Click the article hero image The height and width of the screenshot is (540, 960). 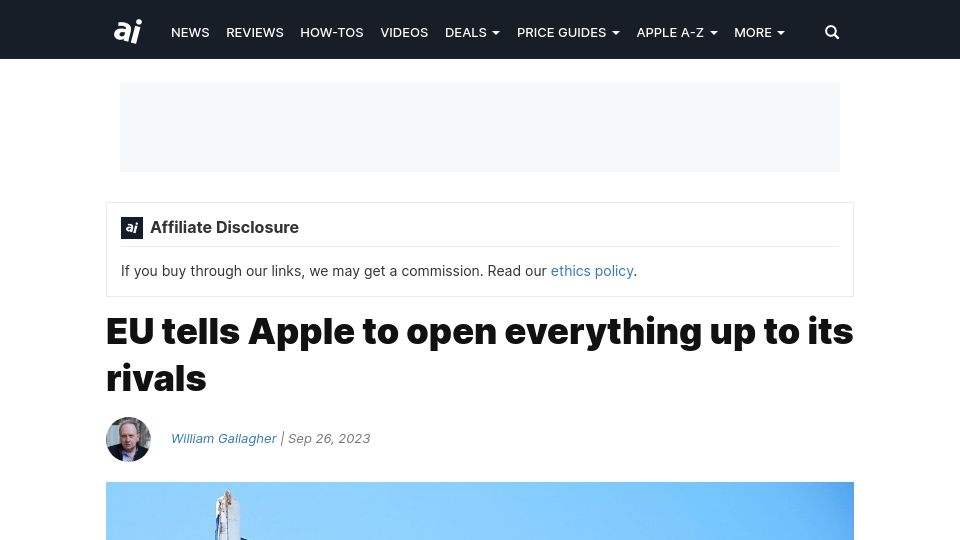click(x=480, y=511)
